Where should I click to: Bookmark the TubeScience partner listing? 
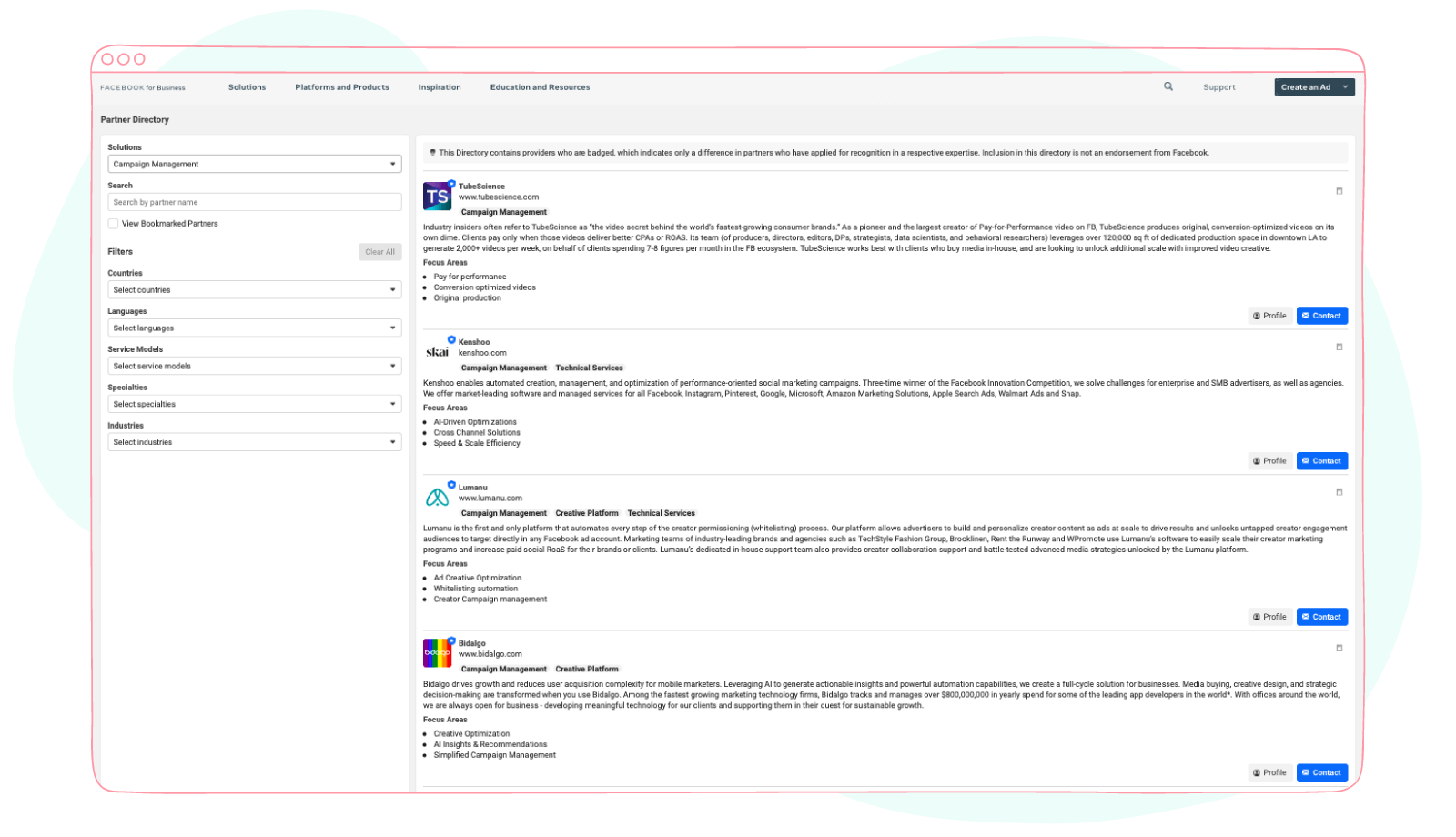1339,191
